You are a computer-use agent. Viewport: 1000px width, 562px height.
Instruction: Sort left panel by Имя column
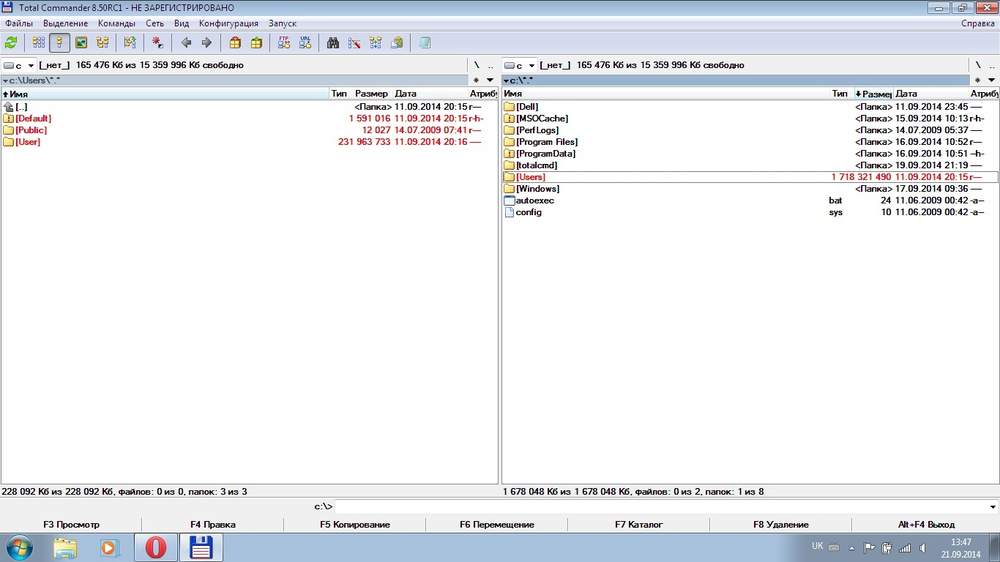(165, 94)
